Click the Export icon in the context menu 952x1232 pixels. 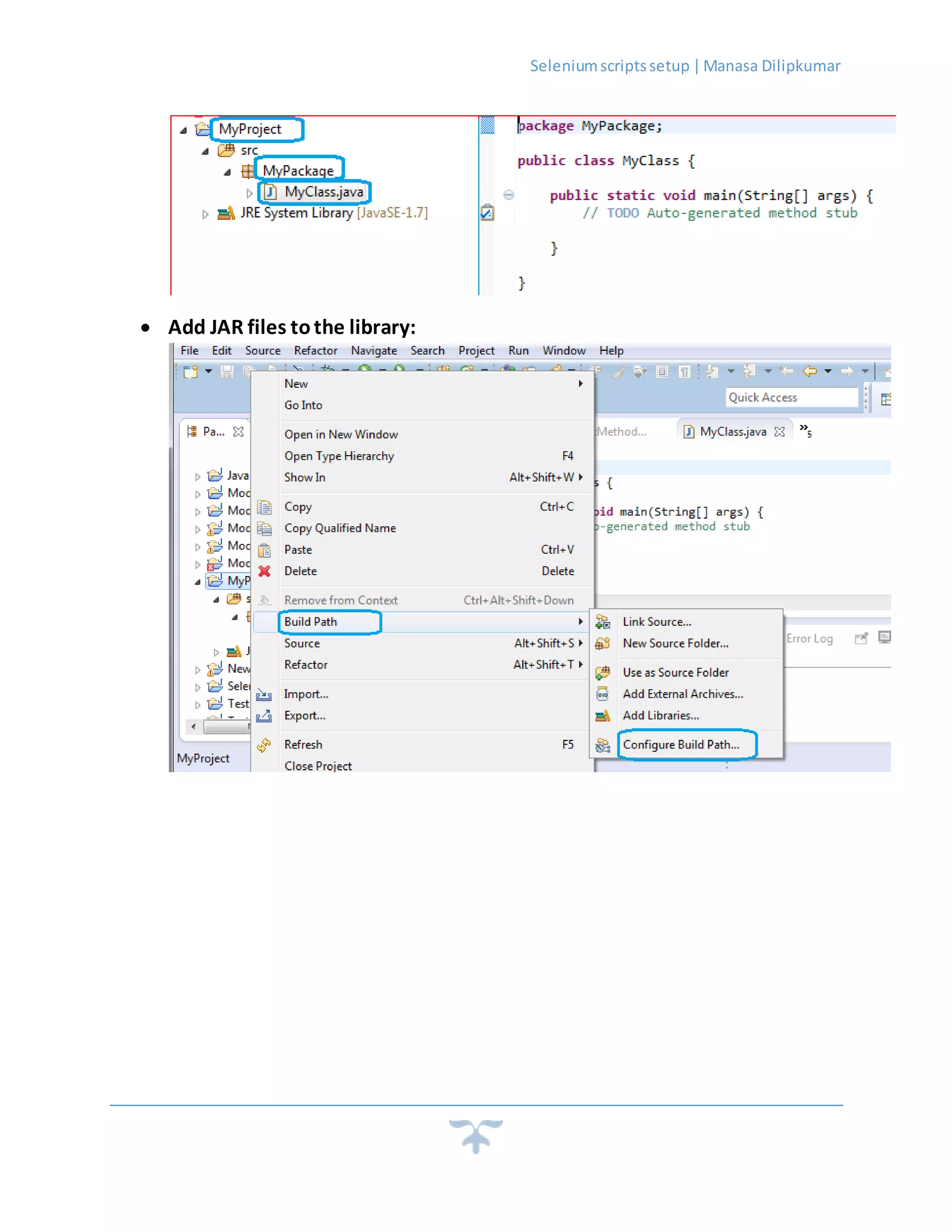[264, 716]
